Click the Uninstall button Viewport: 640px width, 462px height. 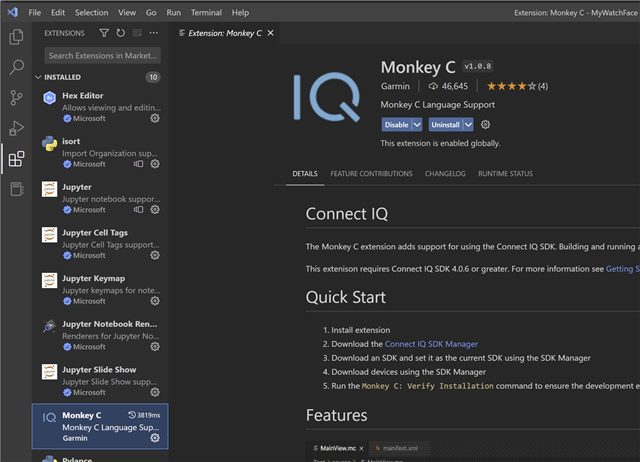pos(445,125)
